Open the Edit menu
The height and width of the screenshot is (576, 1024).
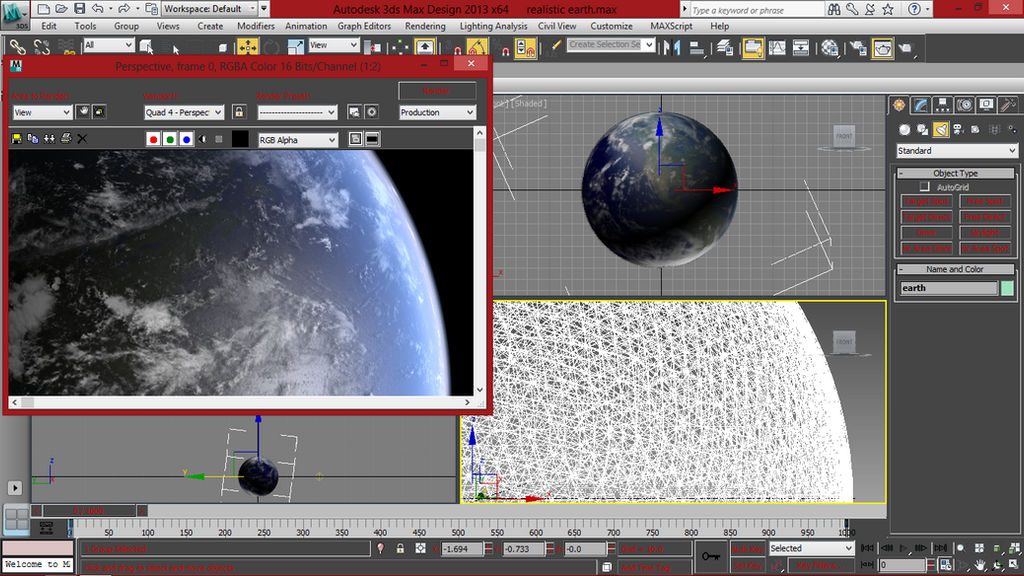pyautogui.click(x=49, y=26)
